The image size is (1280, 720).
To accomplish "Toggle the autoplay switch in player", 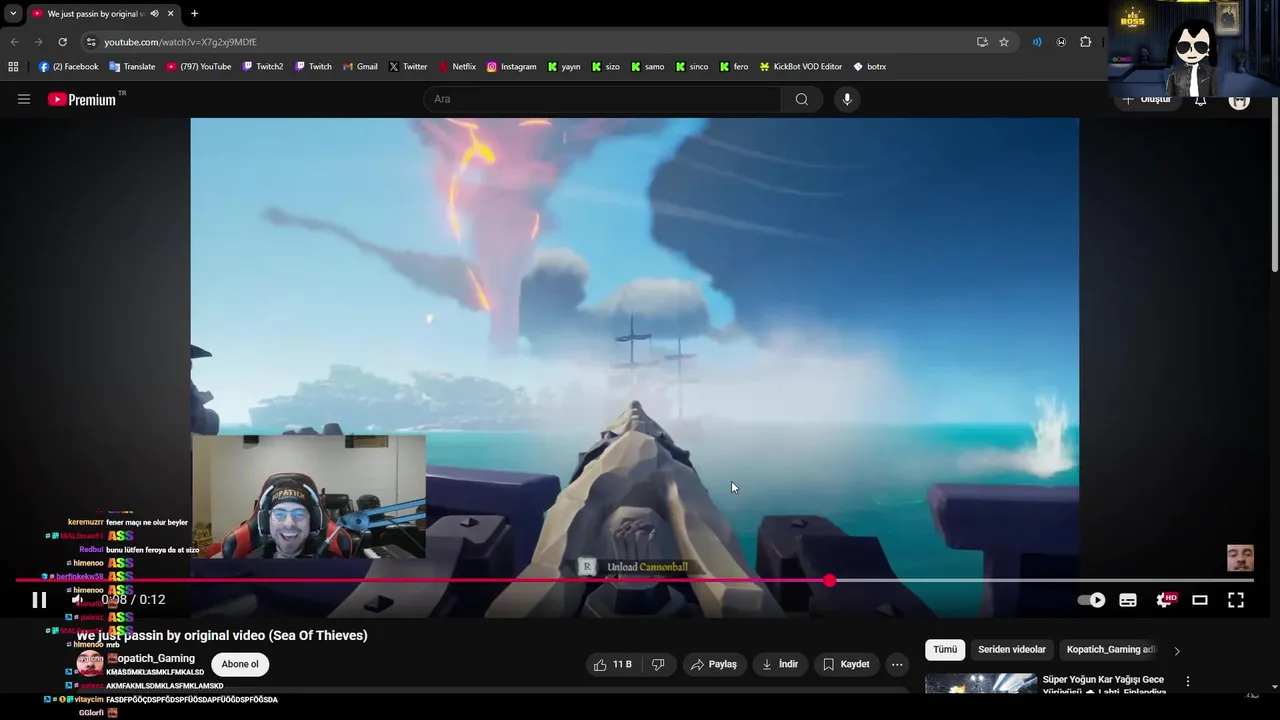I will click(1091, 600).
